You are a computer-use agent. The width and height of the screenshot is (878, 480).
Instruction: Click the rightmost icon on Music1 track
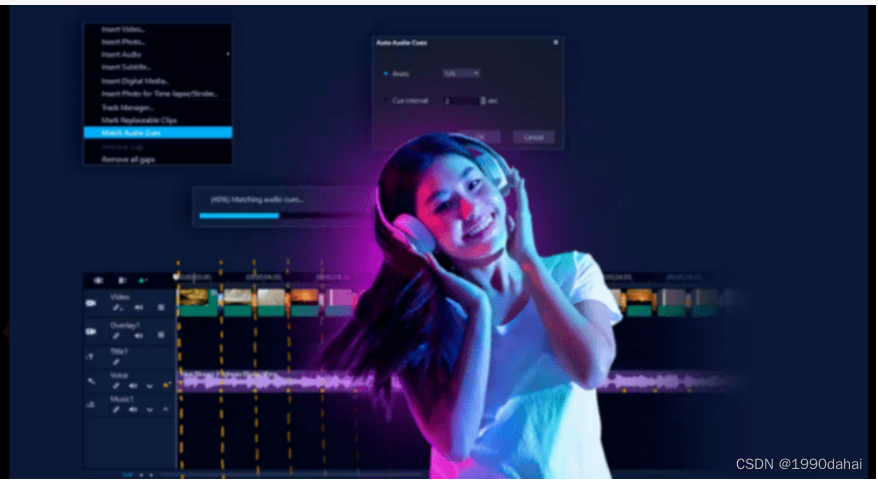165,409
